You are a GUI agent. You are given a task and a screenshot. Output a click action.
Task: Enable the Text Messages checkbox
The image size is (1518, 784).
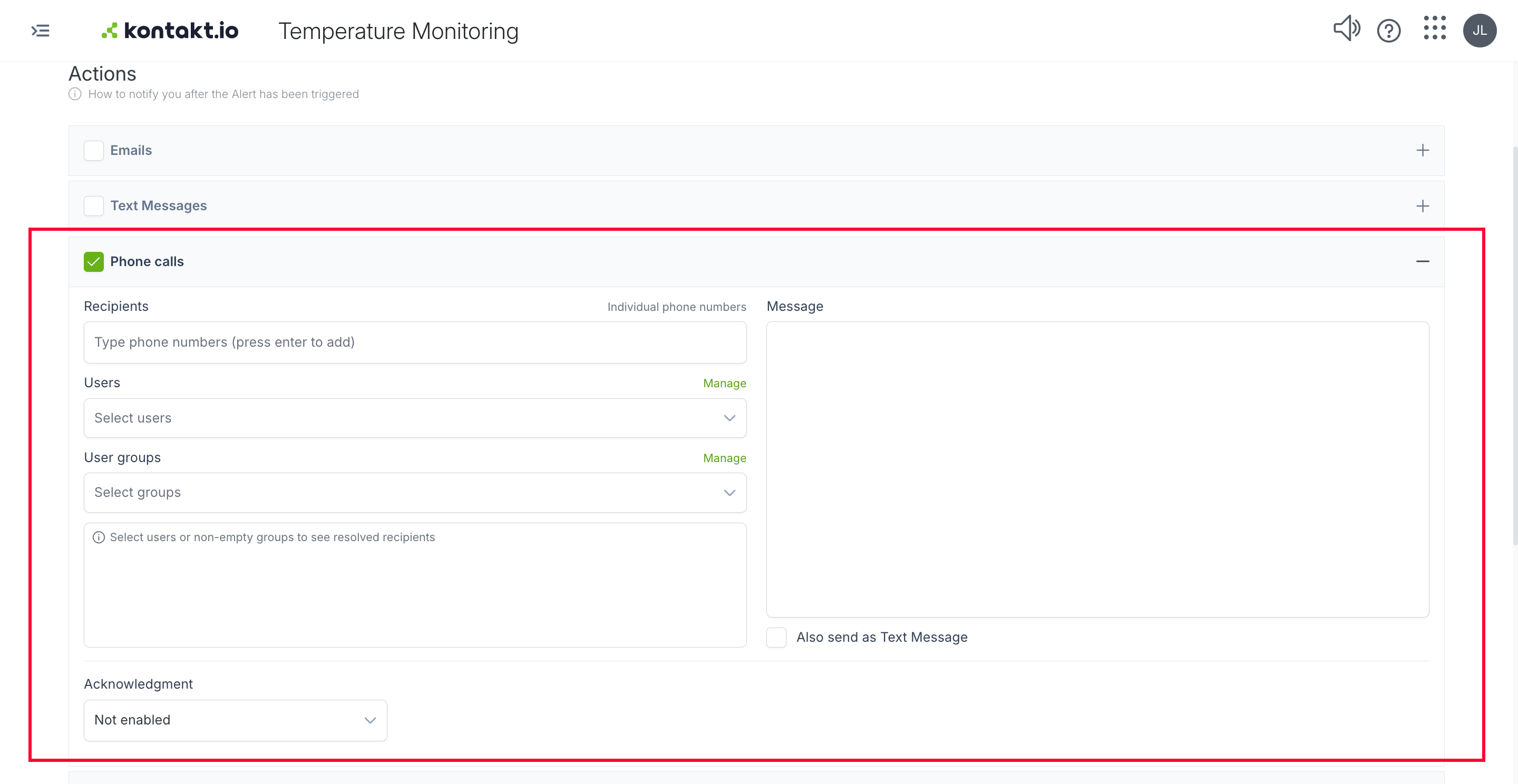tap(94, 206)
